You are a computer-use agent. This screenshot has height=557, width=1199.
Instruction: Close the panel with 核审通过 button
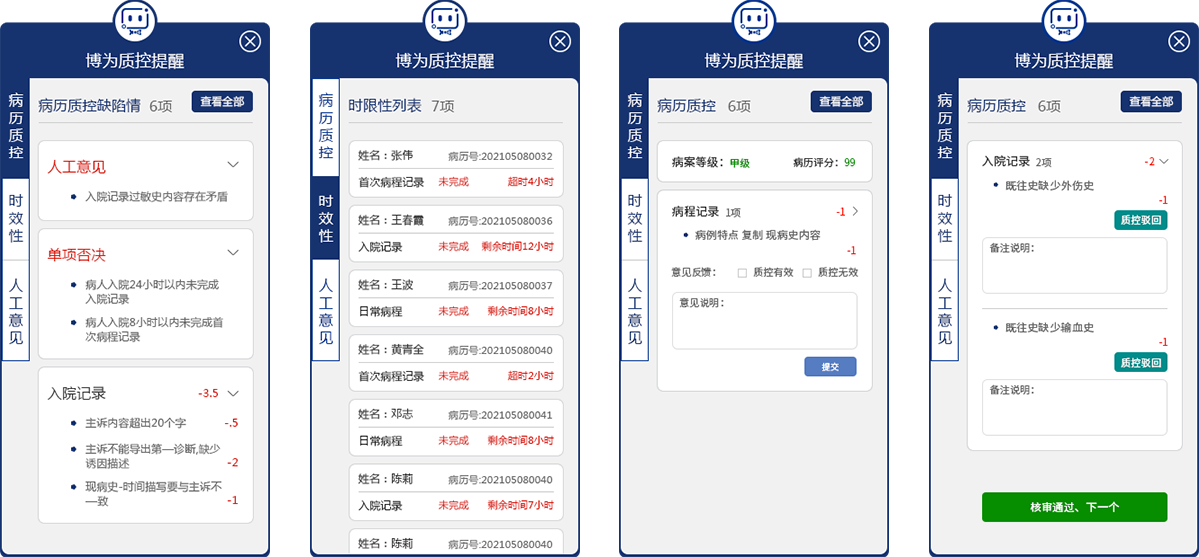coord(1180,41)
